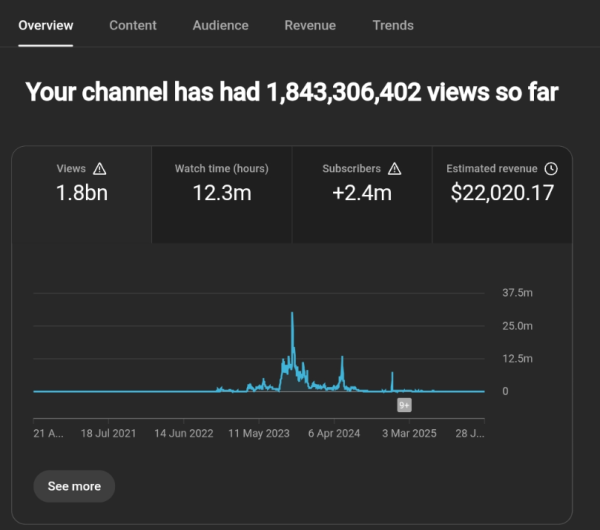Switch to the Overview tab
Viewport: 600px width, 530px height.
click(45, 25)
